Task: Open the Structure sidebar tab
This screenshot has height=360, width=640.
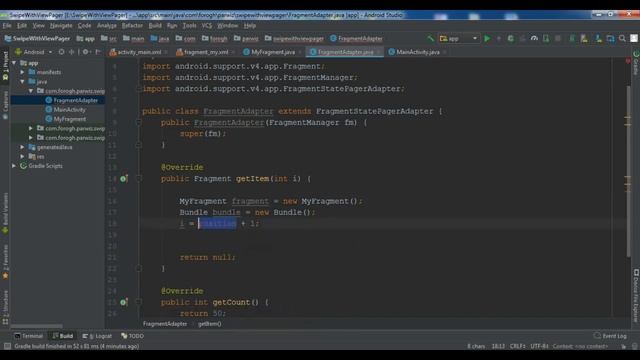Action: tap(5, 307)
